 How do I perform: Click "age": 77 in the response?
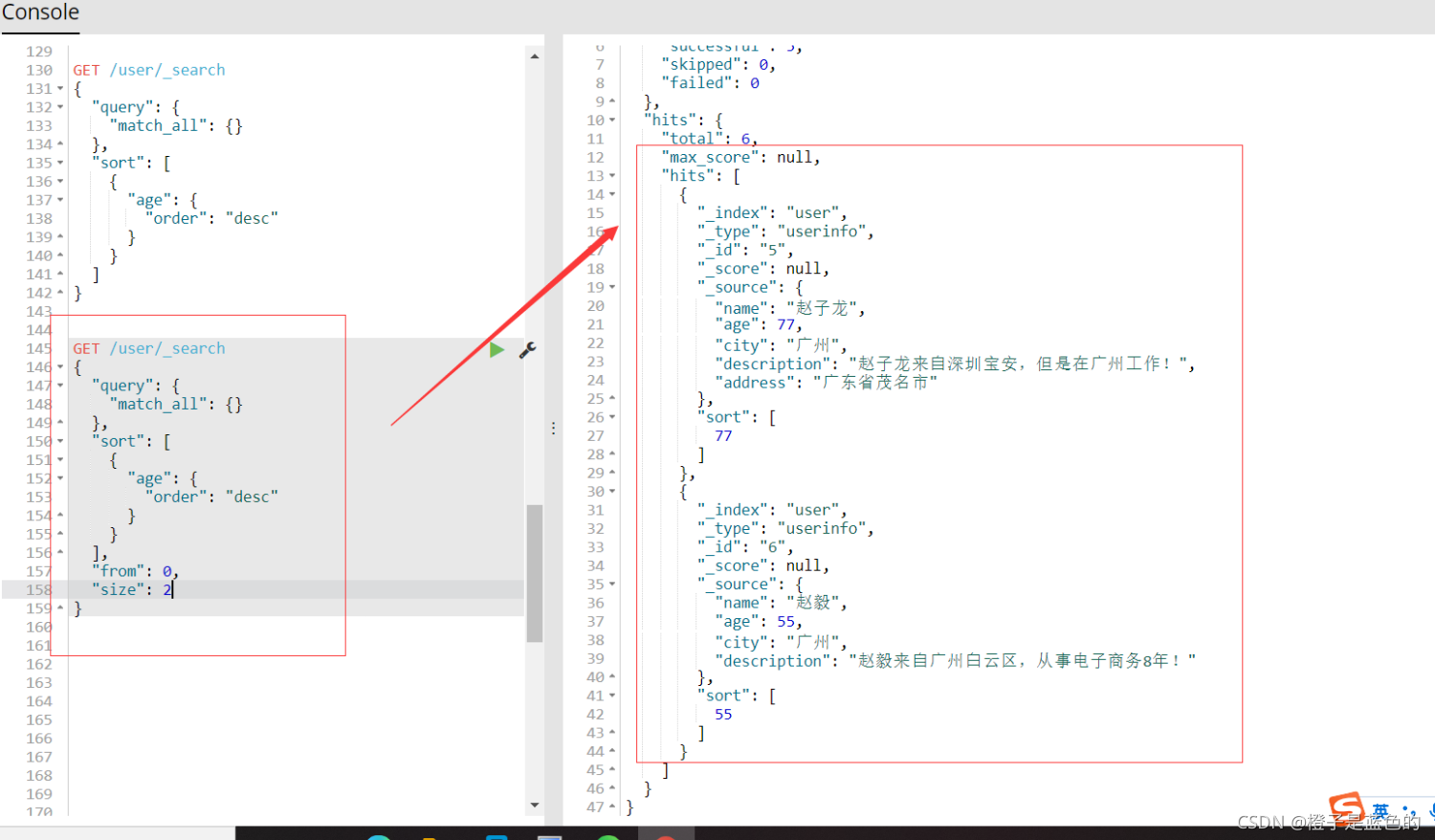pyautogui.click(x=759, y=325)
